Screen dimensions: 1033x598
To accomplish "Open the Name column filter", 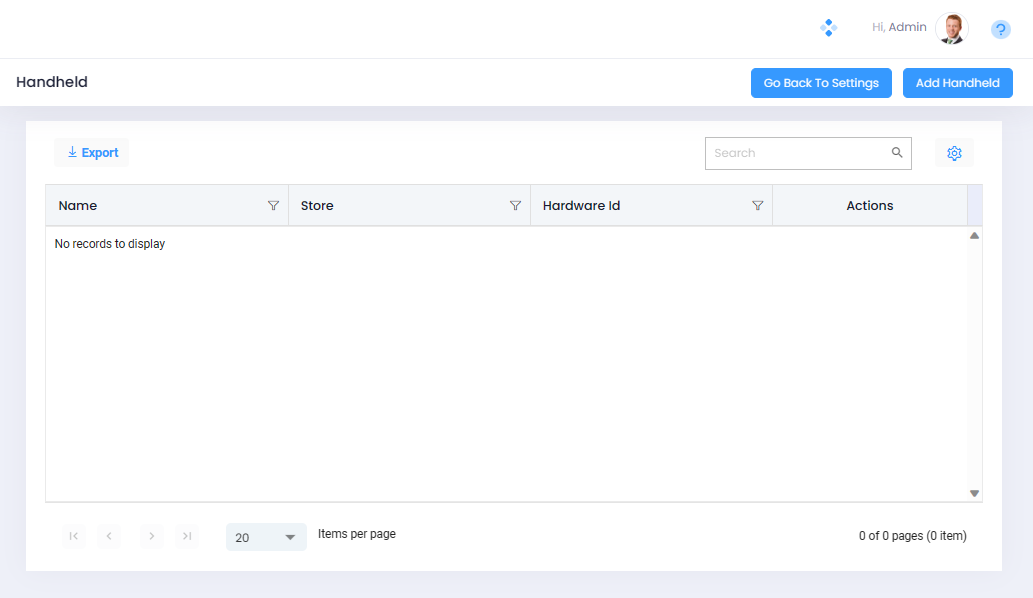I will pos(273,205).
